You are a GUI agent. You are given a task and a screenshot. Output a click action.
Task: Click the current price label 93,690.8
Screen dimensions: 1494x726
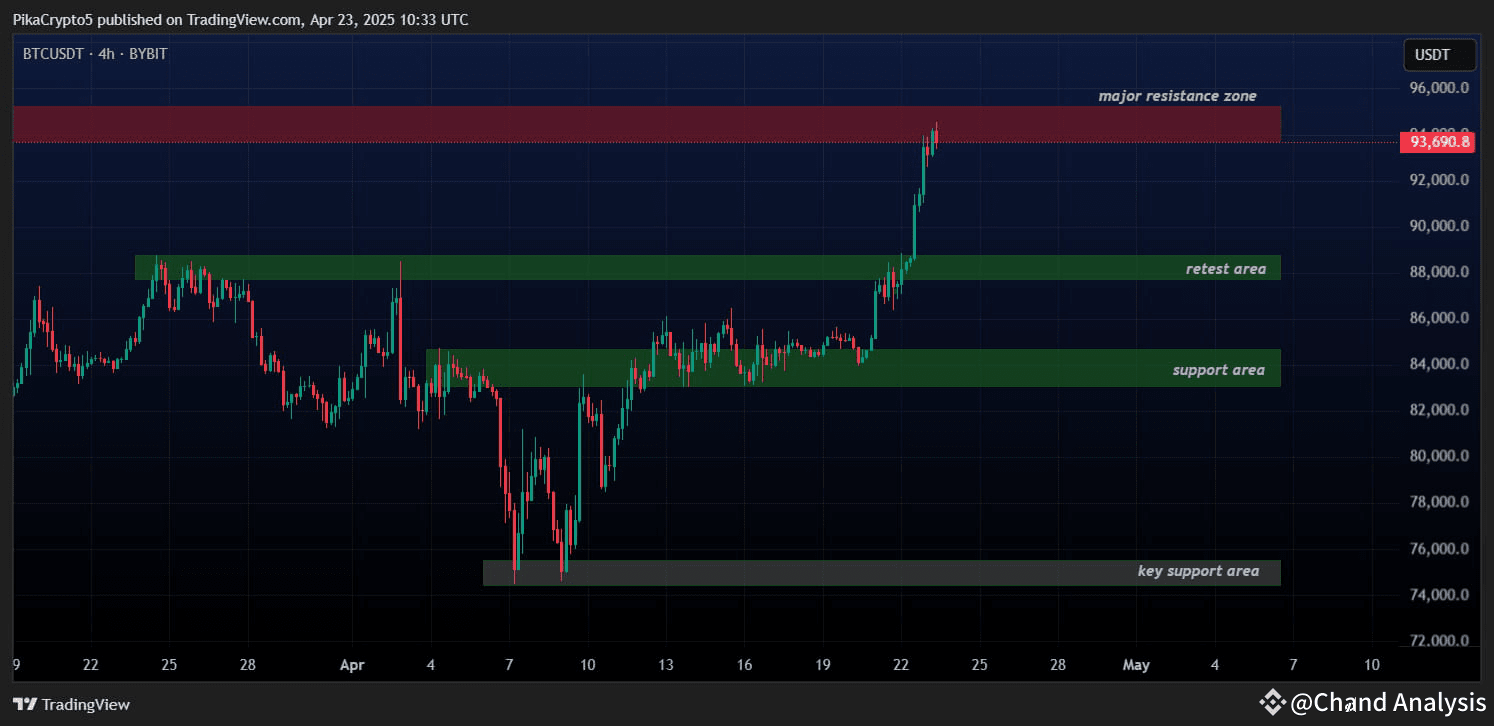coord(1439,142)
